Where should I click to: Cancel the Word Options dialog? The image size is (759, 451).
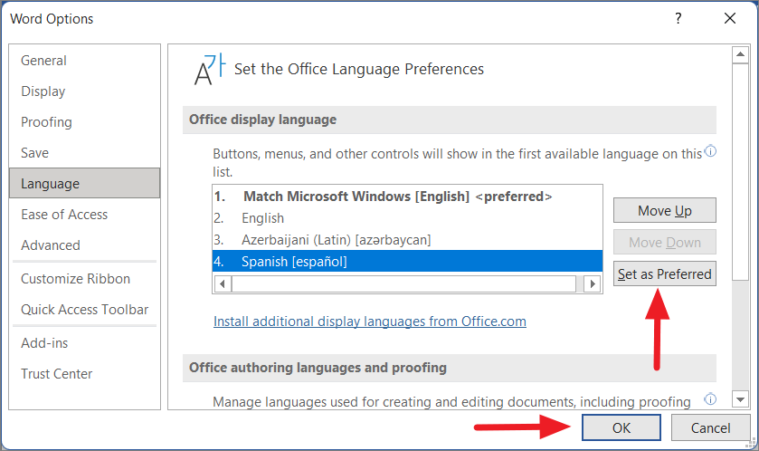[710, 428]
